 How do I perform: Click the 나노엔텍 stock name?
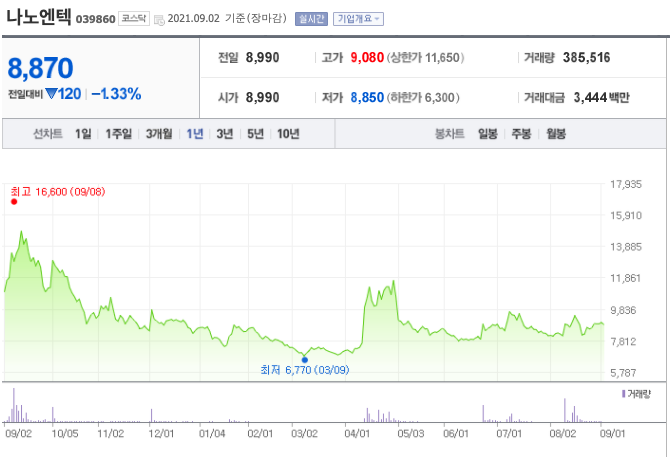(38, 17)
